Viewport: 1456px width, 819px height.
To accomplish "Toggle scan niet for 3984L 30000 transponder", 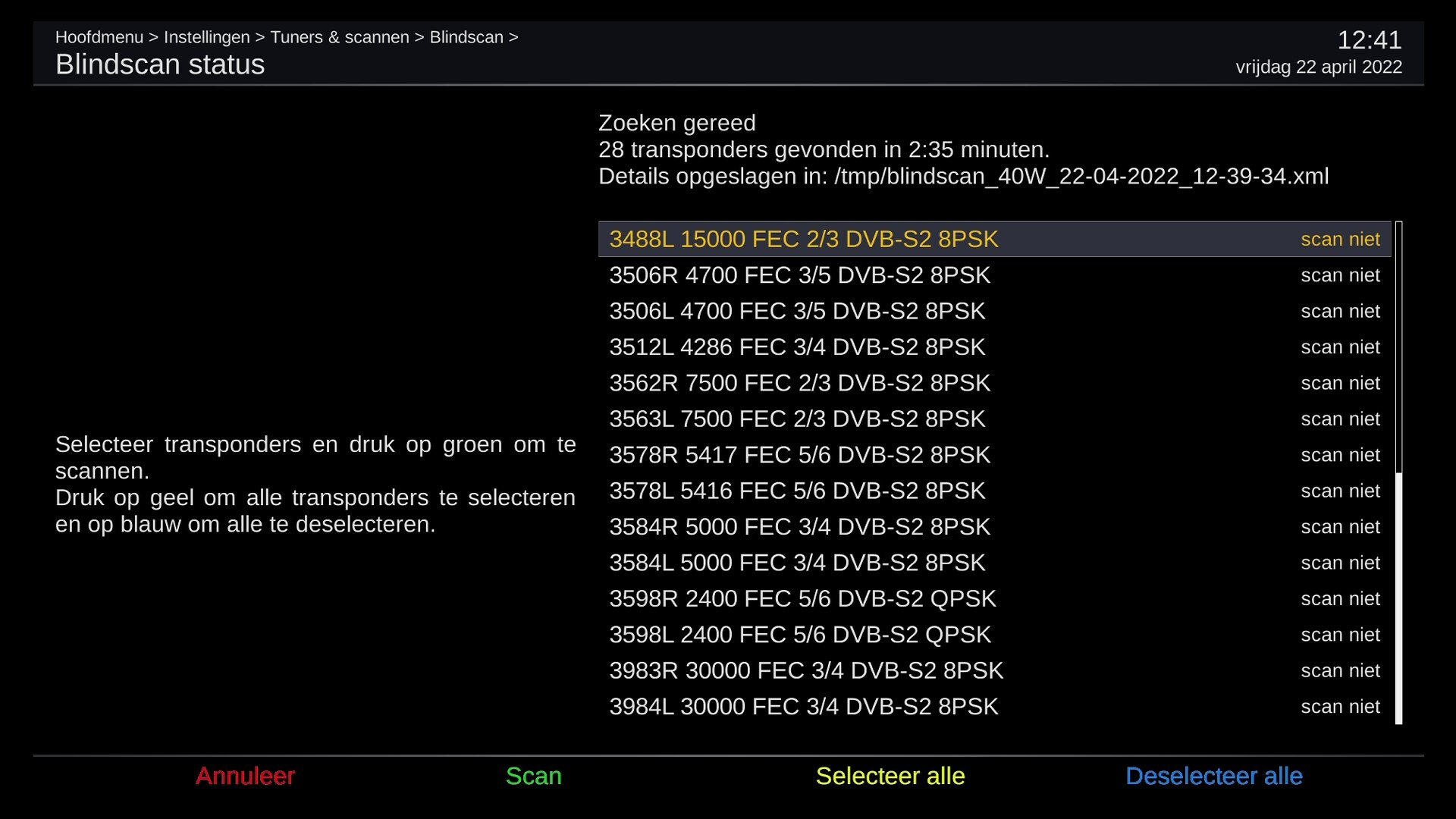I will (x=1339, y=707).
